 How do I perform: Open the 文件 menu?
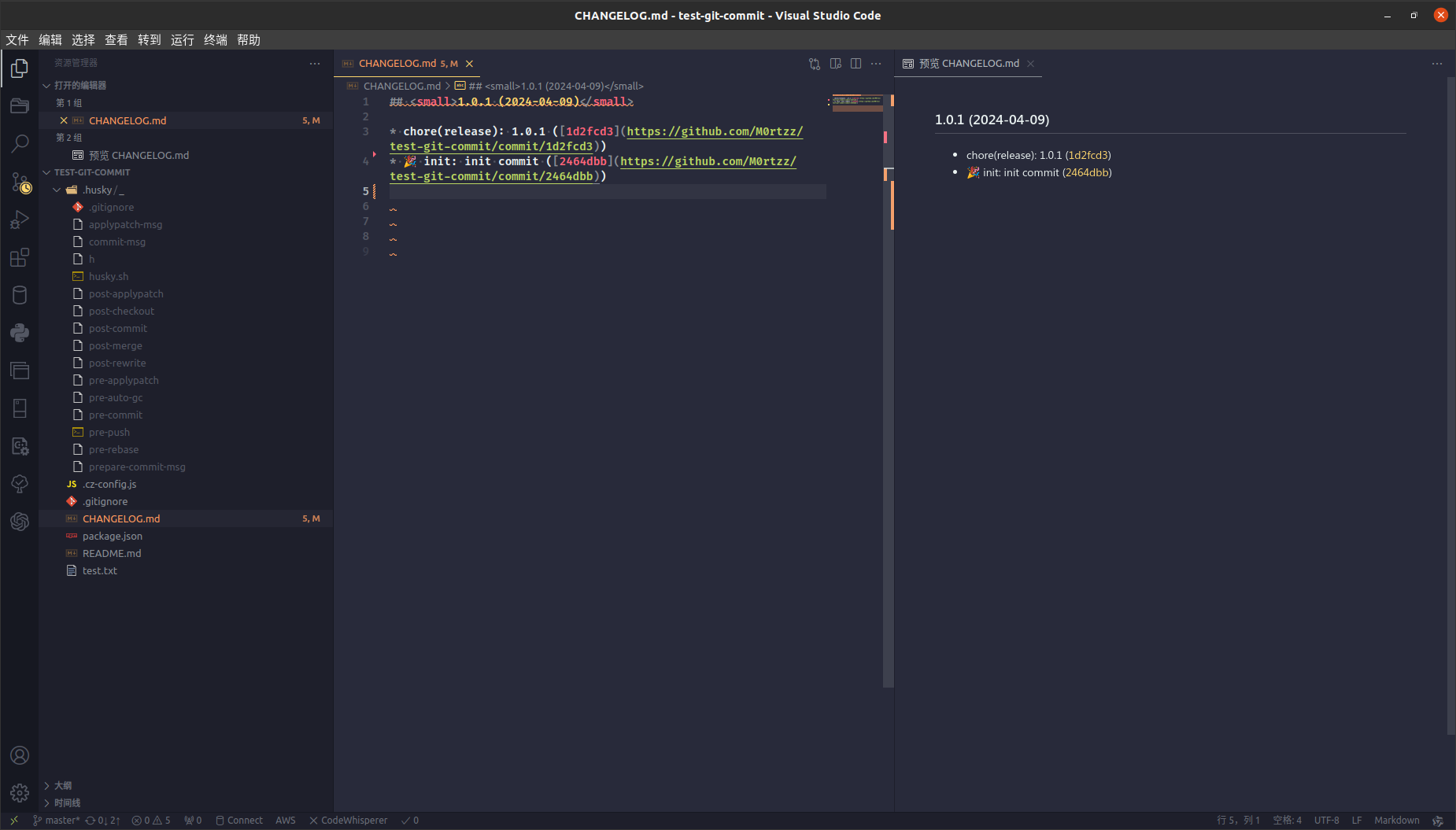pyautogui.click(x=17, y=39)
